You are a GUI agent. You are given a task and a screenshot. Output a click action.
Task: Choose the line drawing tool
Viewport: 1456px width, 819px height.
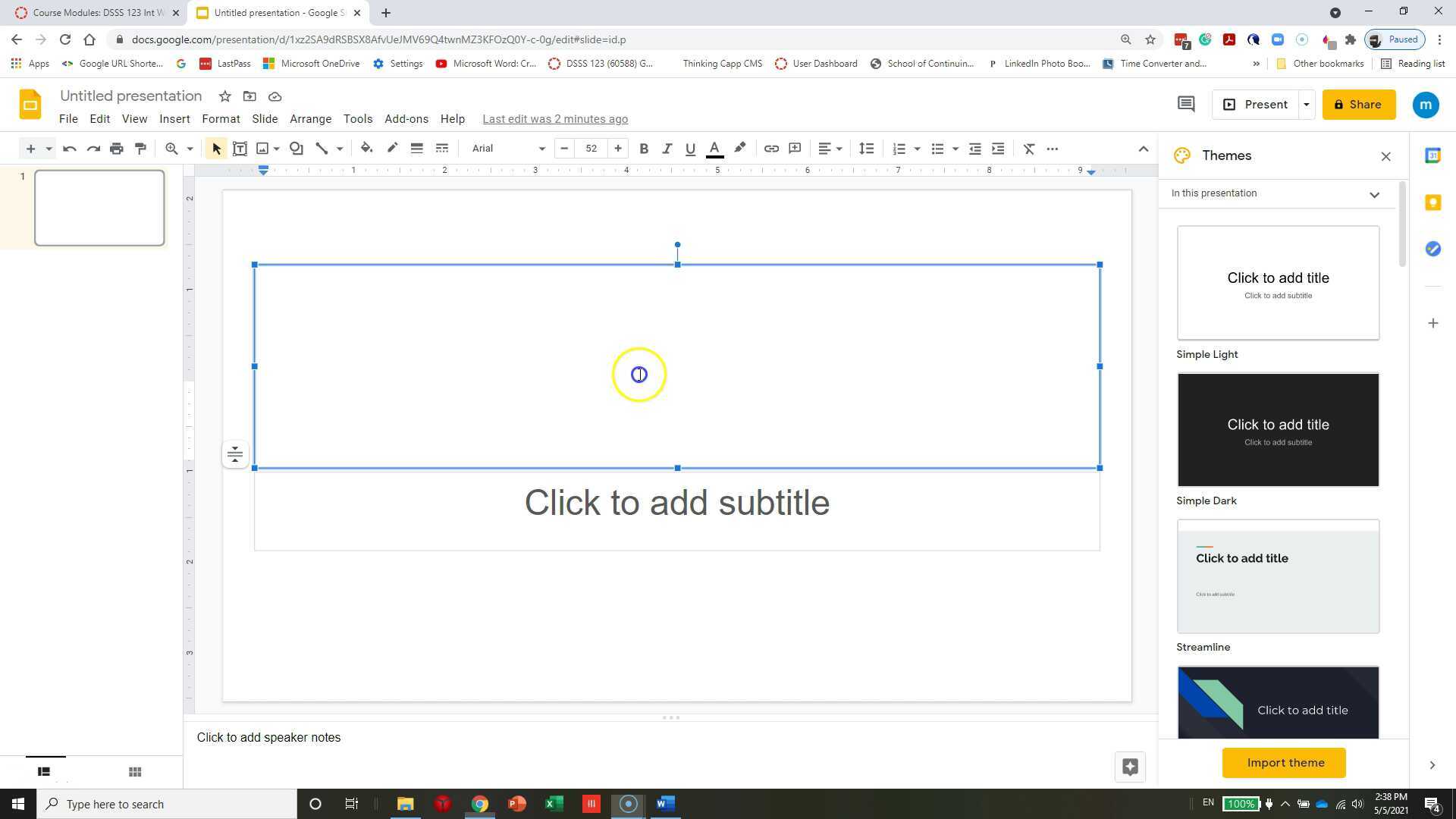pos(321,148)
